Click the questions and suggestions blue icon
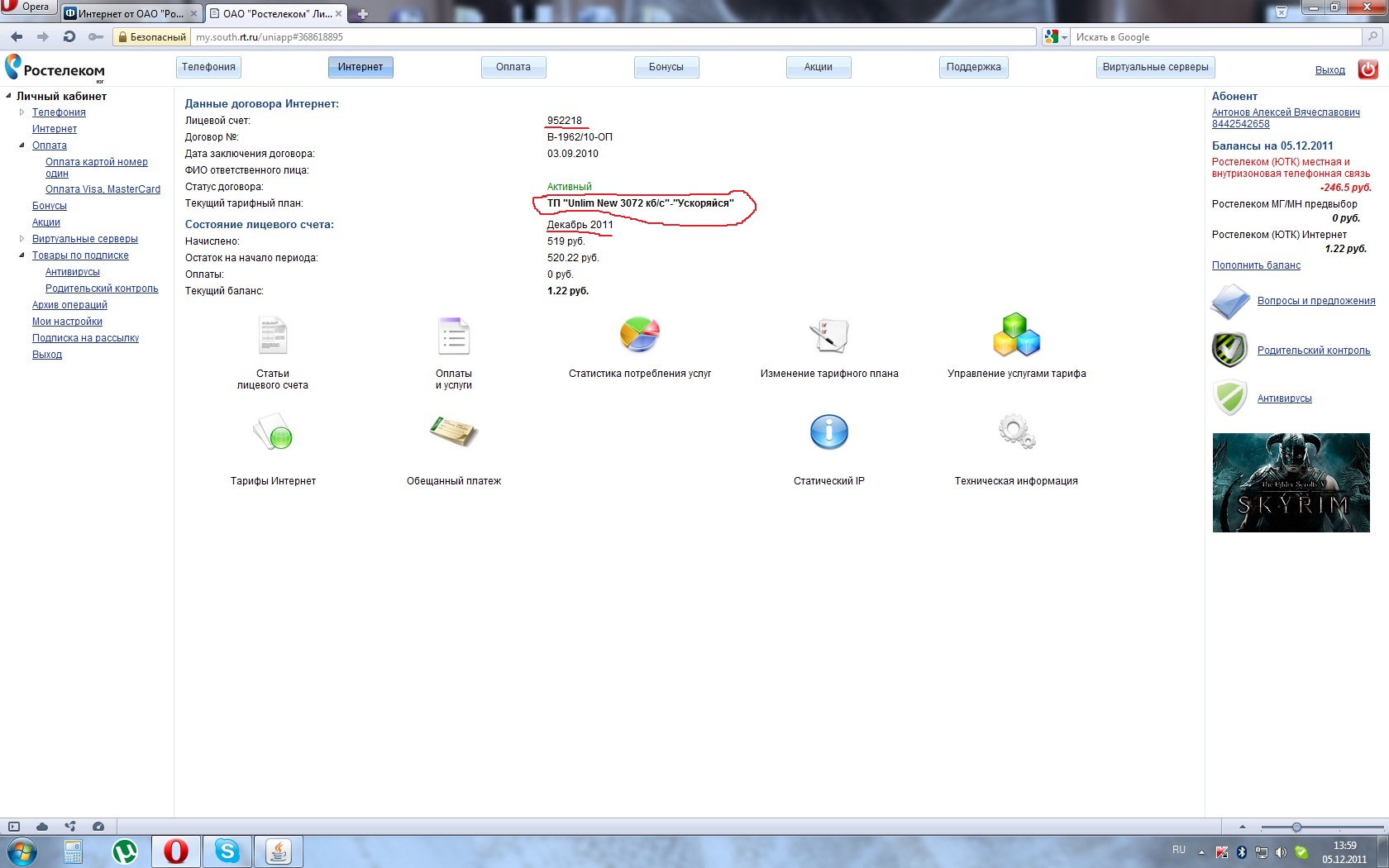1389x868 pixels. coord(1230,301)
